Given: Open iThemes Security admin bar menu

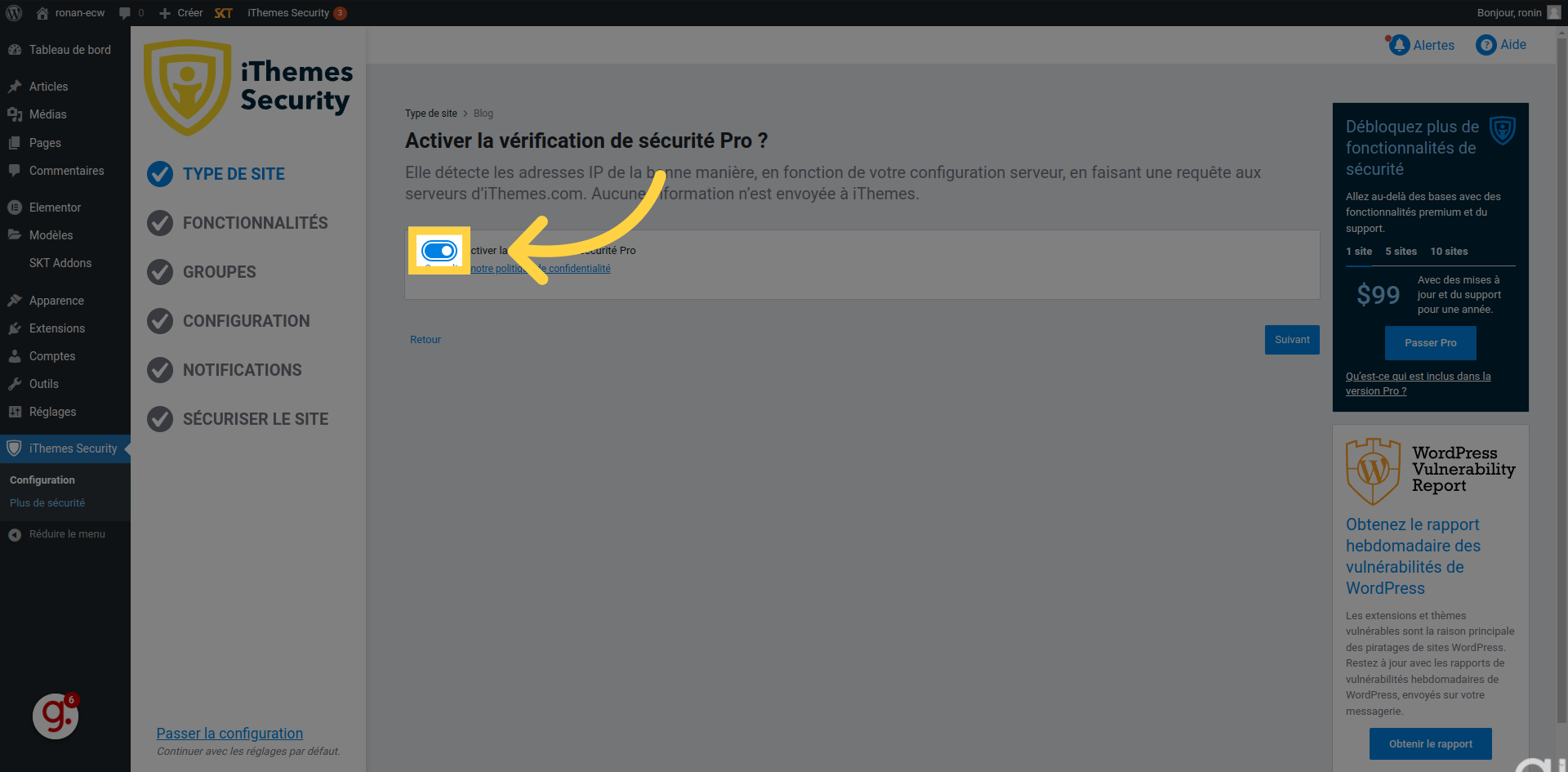Looking at the screenshot, I should tap(296, 13).
